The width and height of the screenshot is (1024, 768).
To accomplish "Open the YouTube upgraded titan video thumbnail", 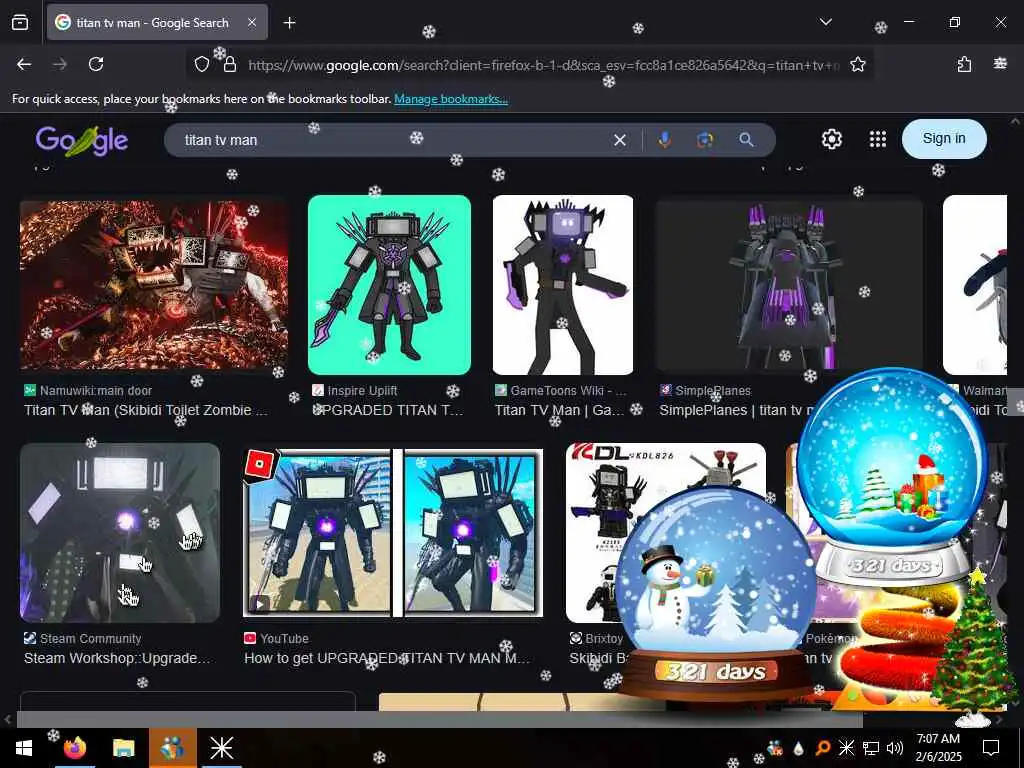I will [392, 532].
